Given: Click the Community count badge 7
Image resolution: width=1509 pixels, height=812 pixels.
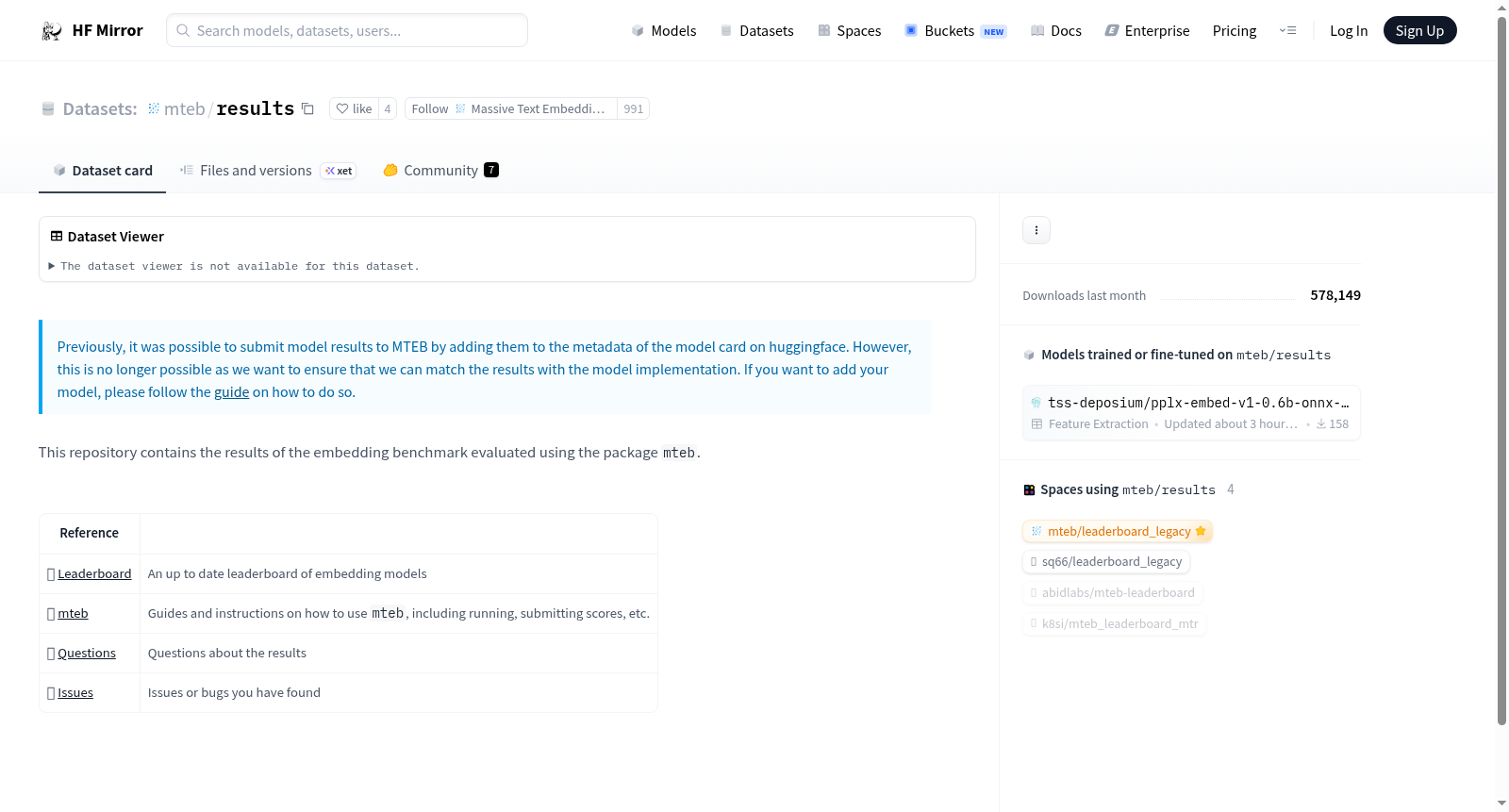Looking at the screenshot, I should point(491,170).
